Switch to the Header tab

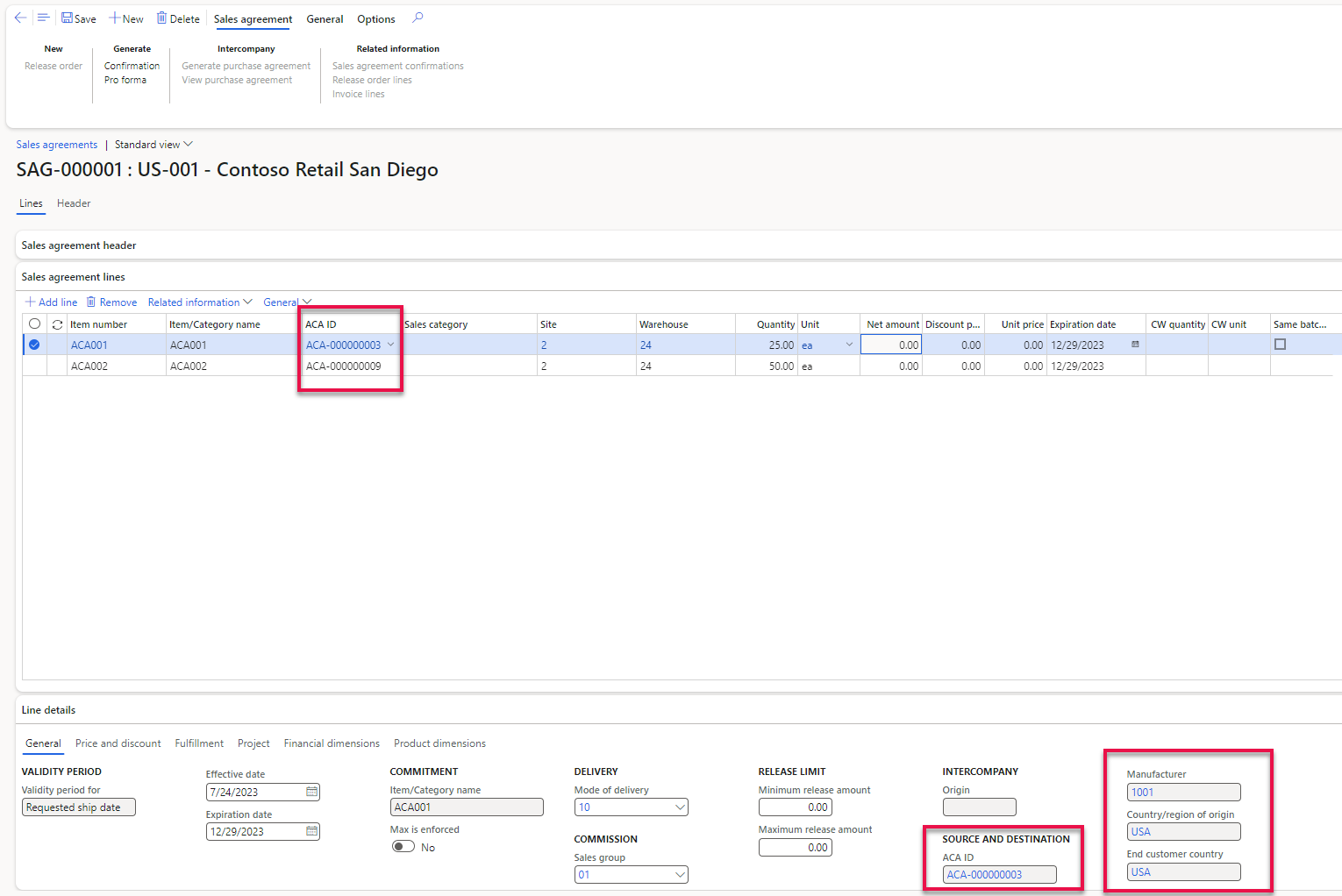(73, 203)
